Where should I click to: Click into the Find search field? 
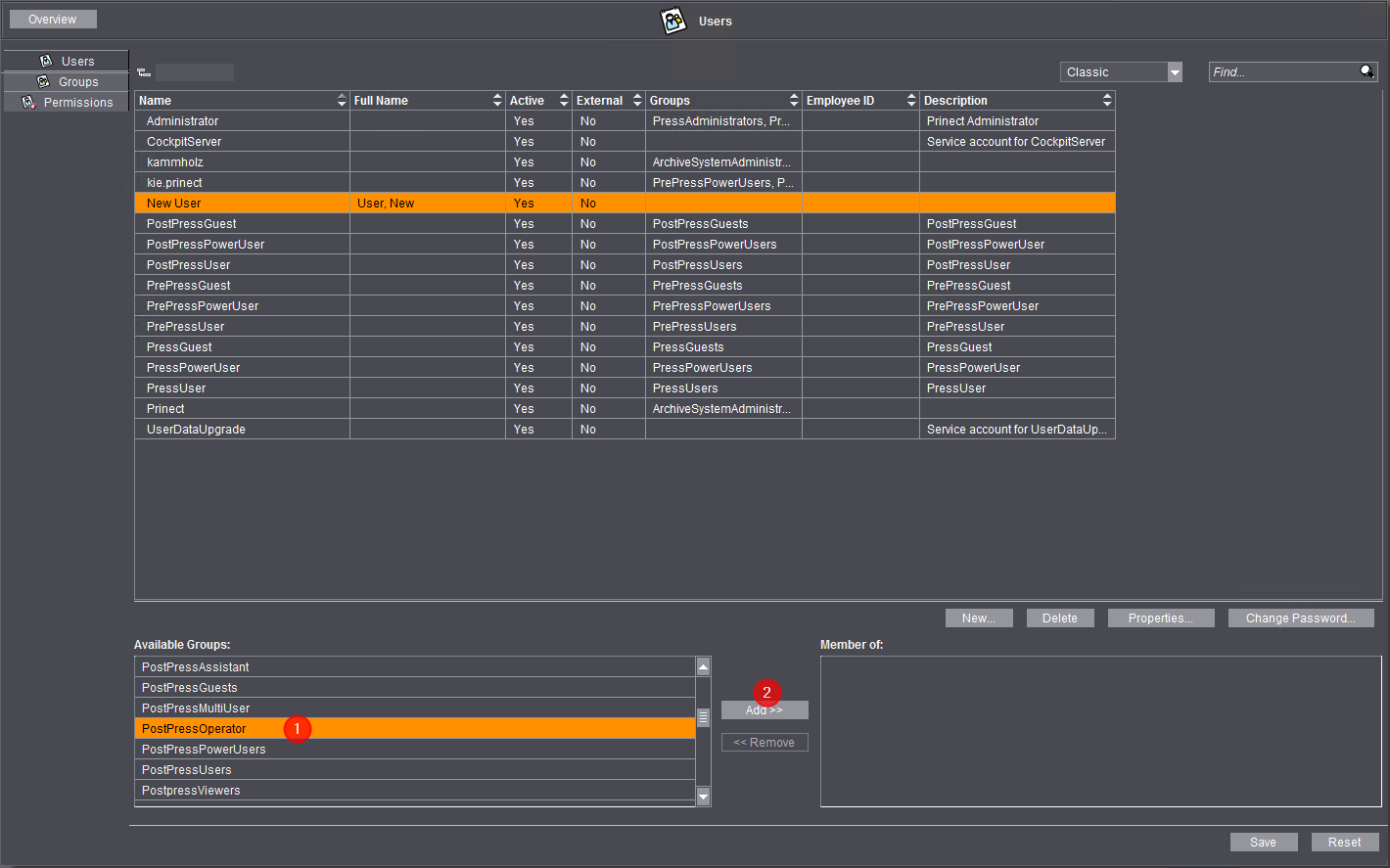(x=1280, y=72)
